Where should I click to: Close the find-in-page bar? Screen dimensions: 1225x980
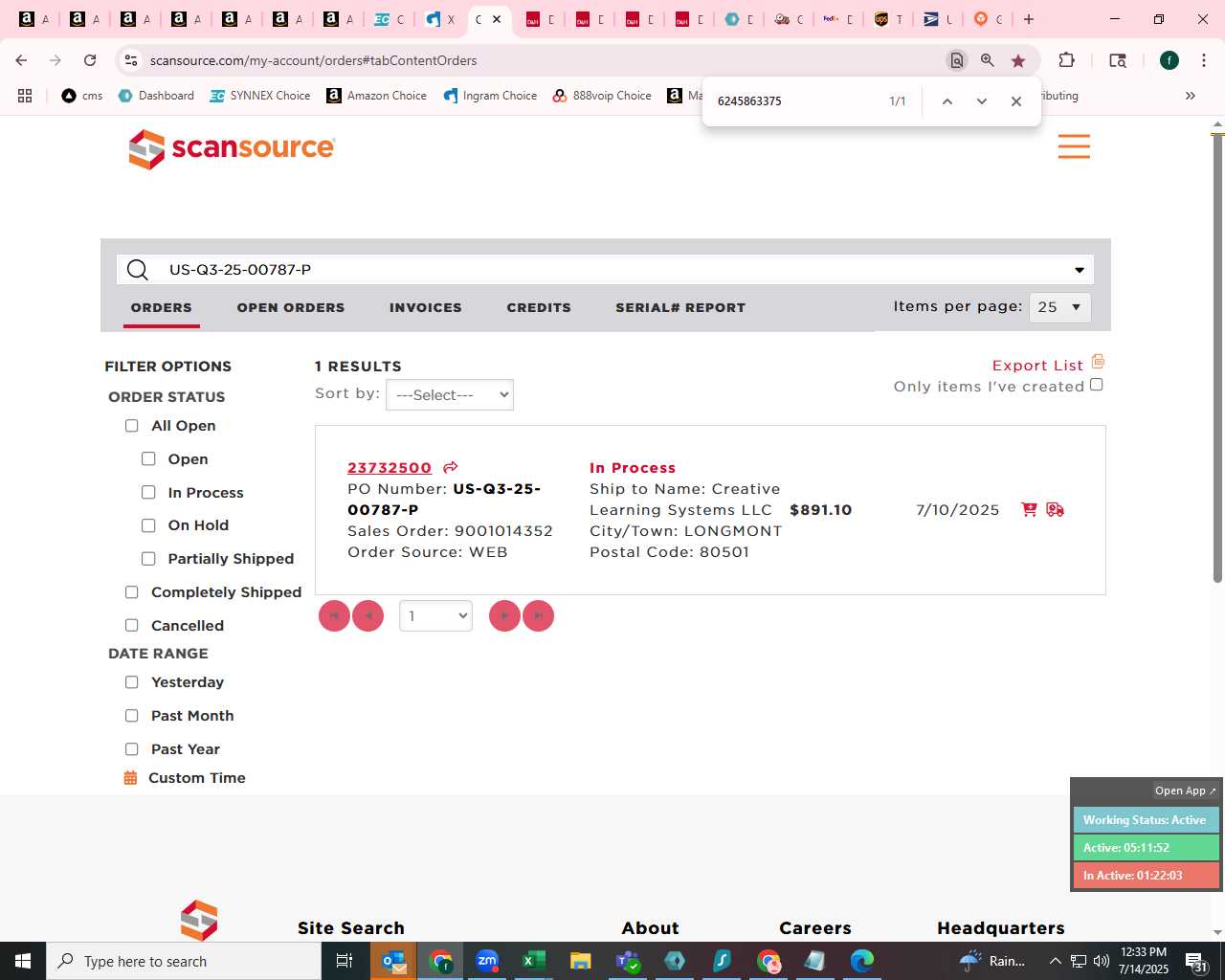pos(1016,101)
